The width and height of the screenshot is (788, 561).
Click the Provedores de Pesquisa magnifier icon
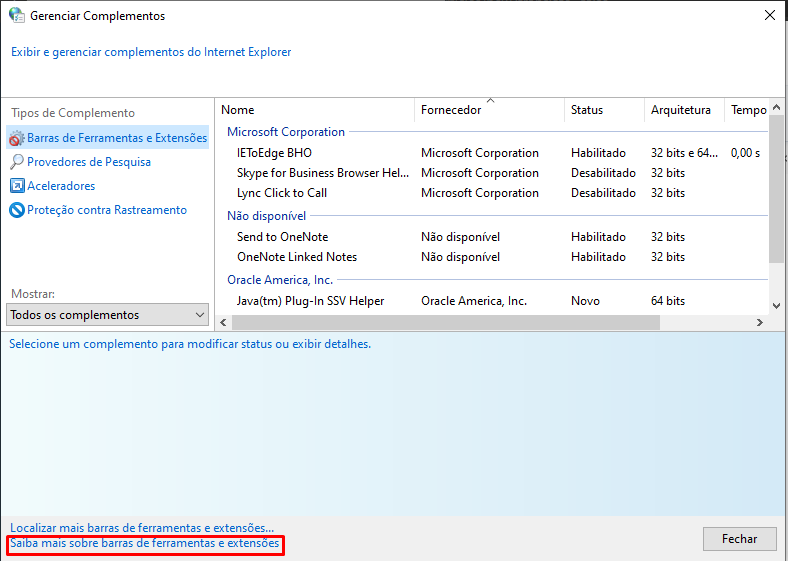point(17,162)
